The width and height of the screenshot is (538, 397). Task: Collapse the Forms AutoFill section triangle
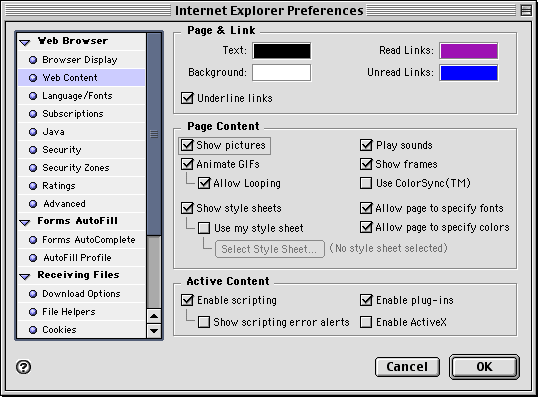pos(25,222)
